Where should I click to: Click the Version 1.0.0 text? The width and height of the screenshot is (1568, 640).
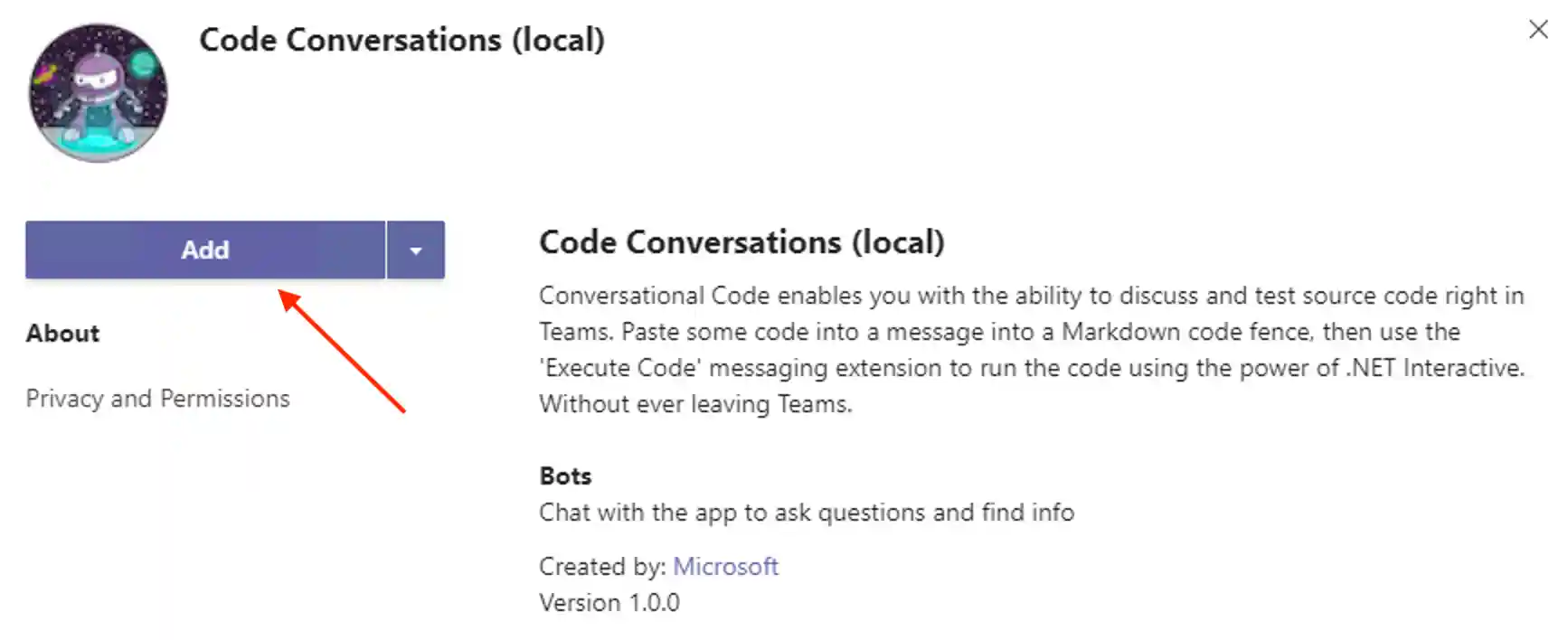coord(609,603)
